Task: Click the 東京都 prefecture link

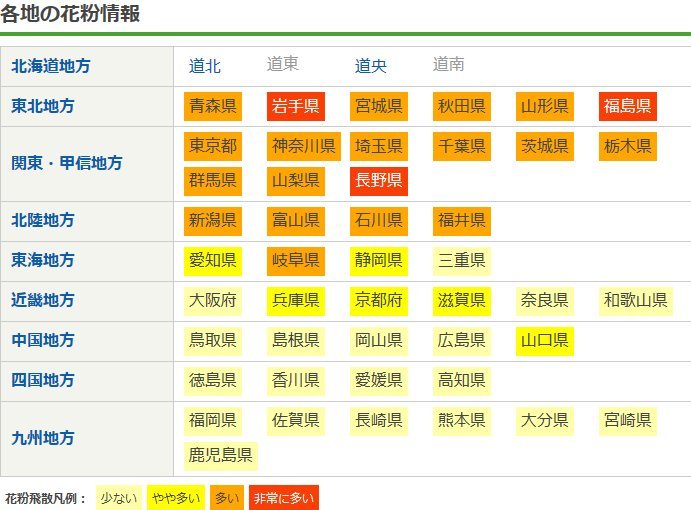Action: [212, 146]
